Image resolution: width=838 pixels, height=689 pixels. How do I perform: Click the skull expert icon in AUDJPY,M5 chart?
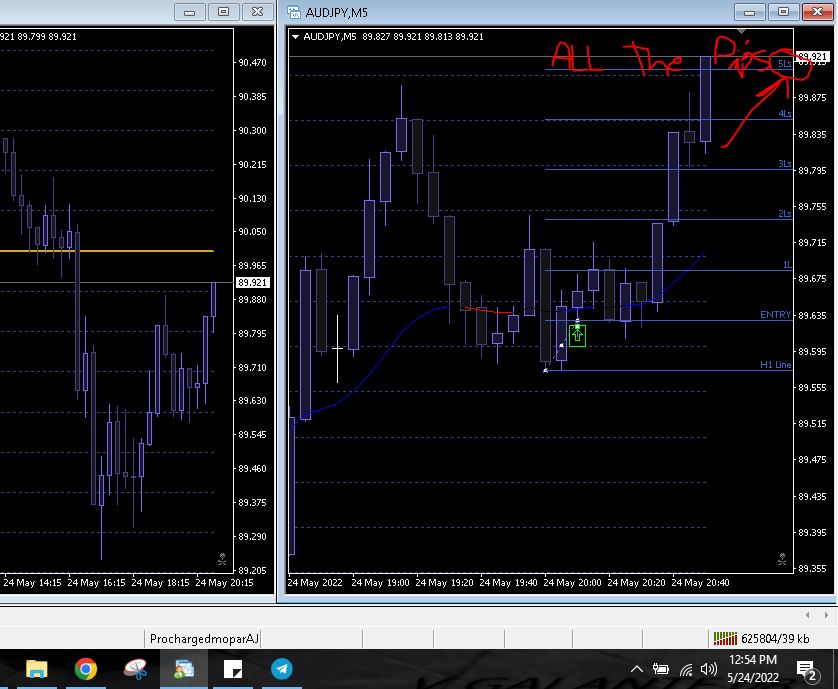point(782,560)
